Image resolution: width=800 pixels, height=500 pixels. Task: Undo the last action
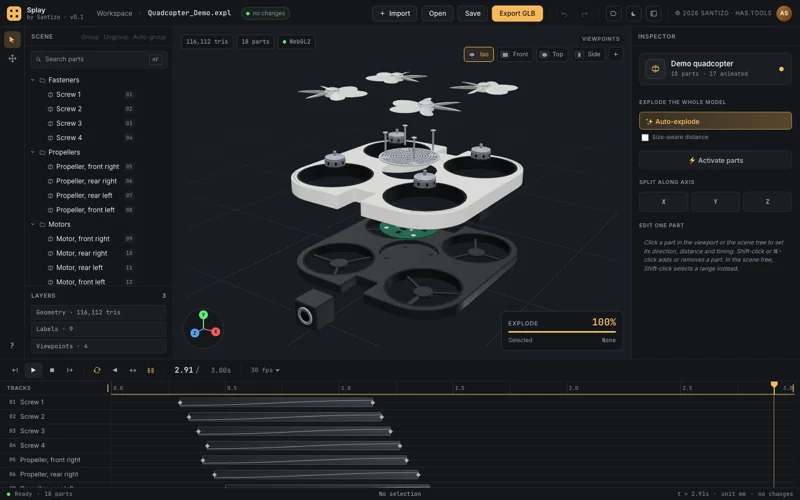(564, 14)
